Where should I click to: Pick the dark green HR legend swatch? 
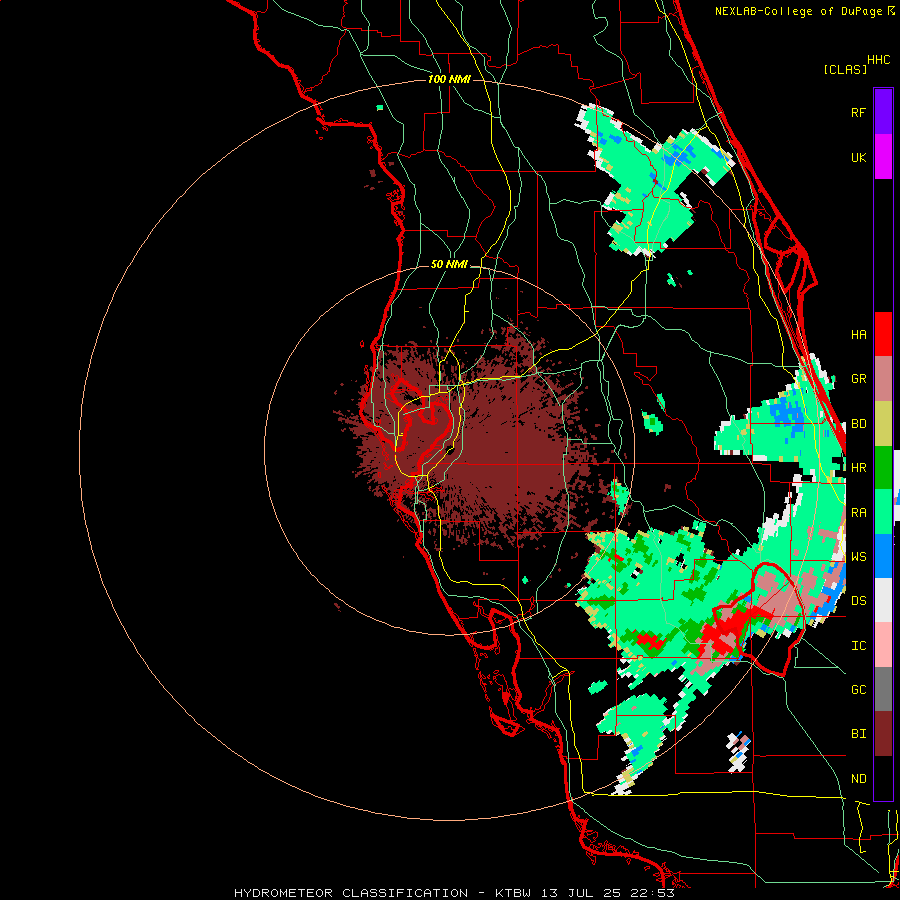(x=883, y=468)
